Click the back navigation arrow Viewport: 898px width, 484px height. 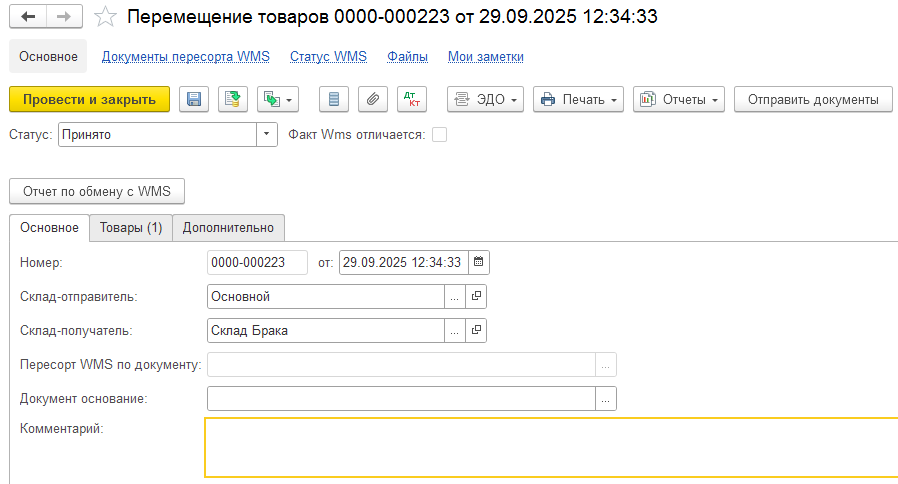point(28,17)
